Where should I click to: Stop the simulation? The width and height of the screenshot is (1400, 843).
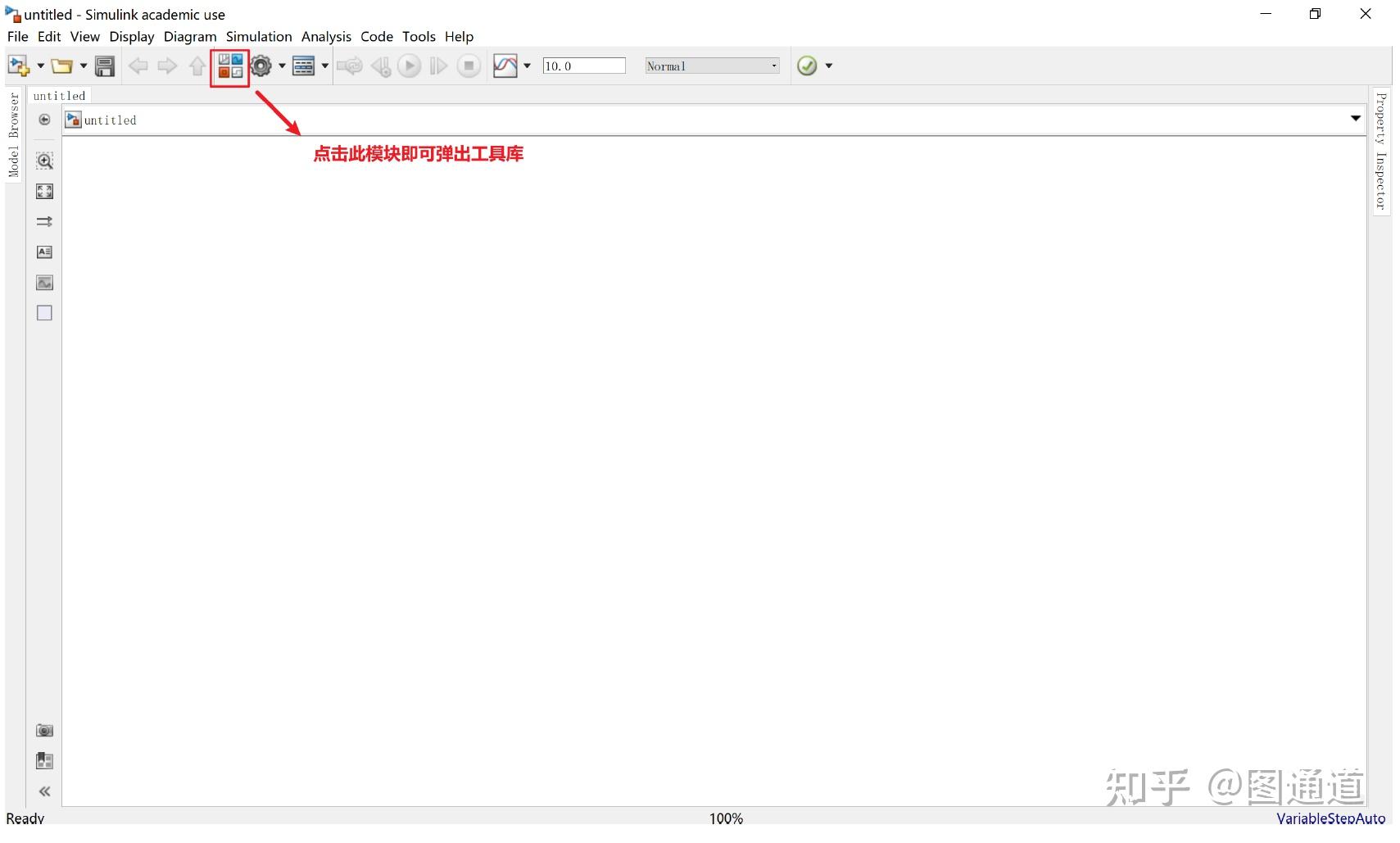tap(468, 66)
